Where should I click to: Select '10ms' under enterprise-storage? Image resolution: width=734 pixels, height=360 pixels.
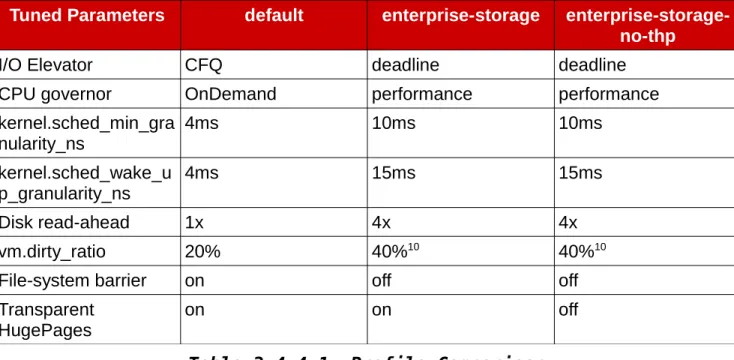[x=393, y=124]
